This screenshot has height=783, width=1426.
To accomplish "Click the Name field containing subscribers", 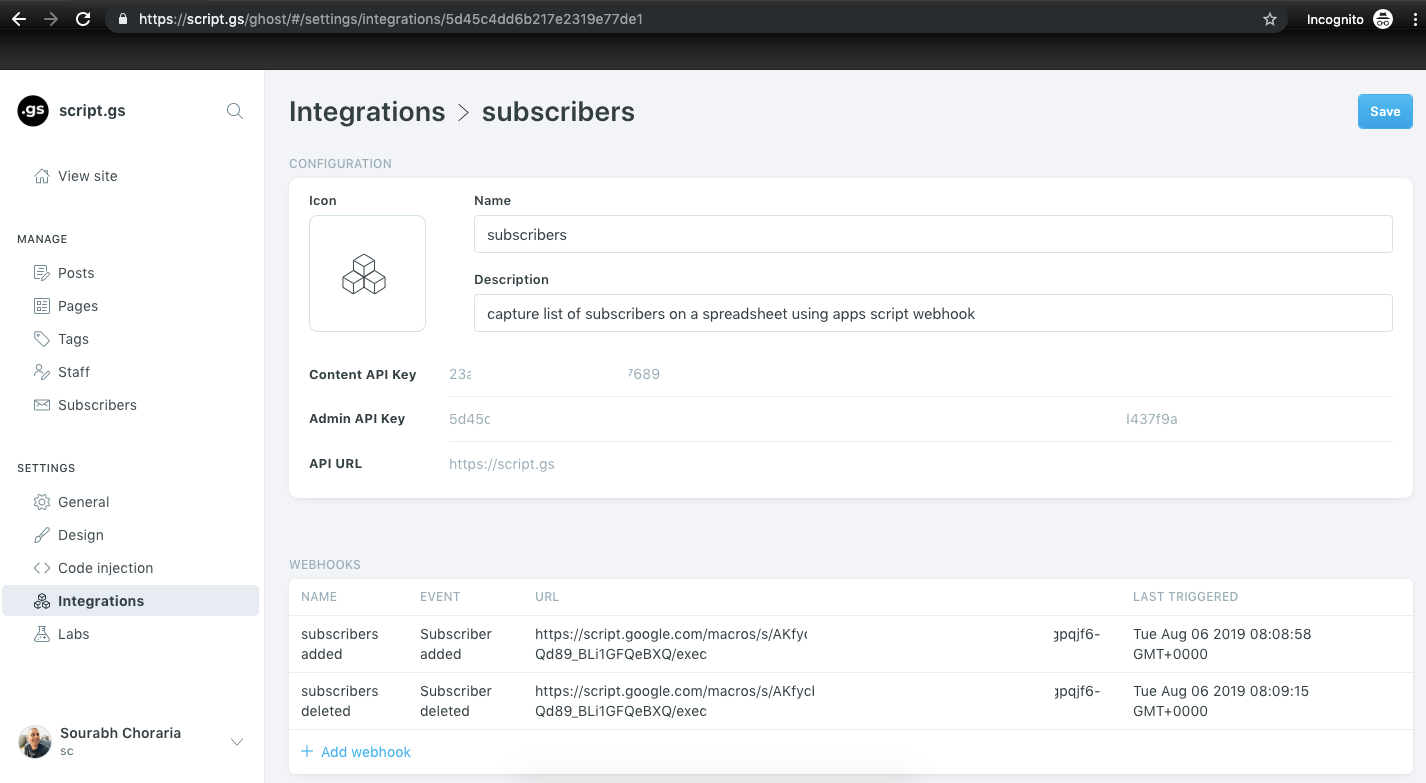I will (933, 234).
